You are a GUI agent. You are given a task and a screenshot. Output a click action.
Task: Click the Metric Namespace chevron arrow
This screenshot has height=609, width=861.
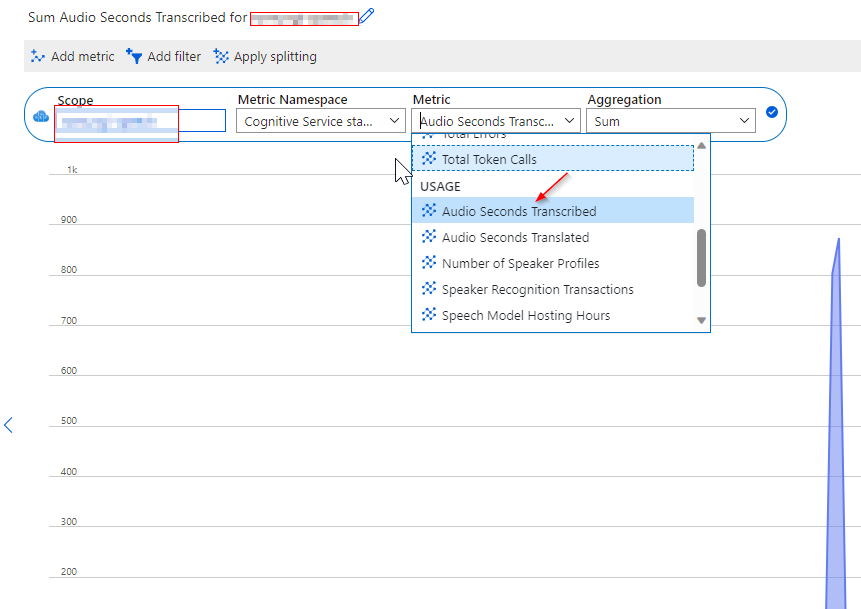tap(394, 121)
